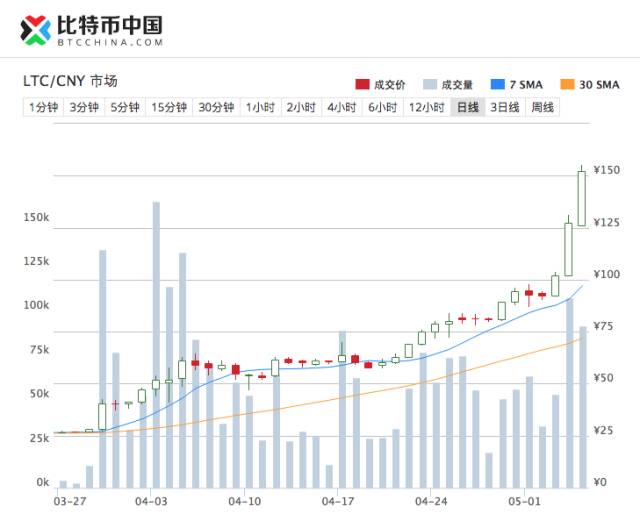This screenshot has width=640, height=521.
Task: Click the 50k volume axis label
Action: click(39, 394)
